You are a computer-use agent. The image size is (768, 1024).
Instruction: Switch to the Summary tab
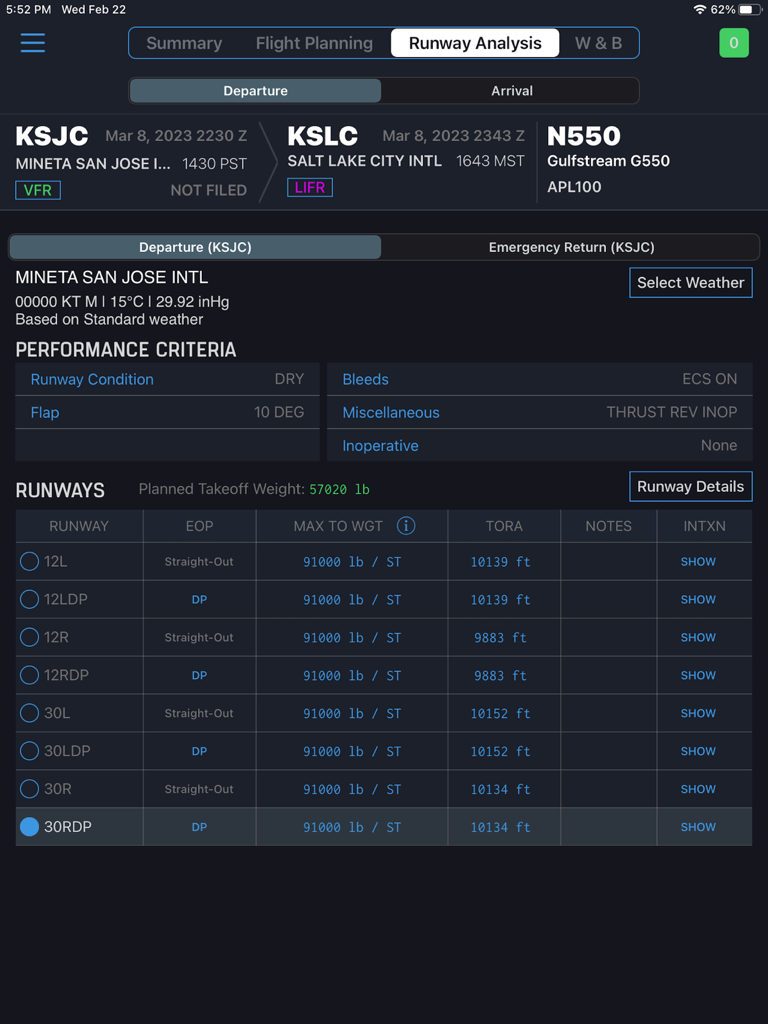[184, 43]
